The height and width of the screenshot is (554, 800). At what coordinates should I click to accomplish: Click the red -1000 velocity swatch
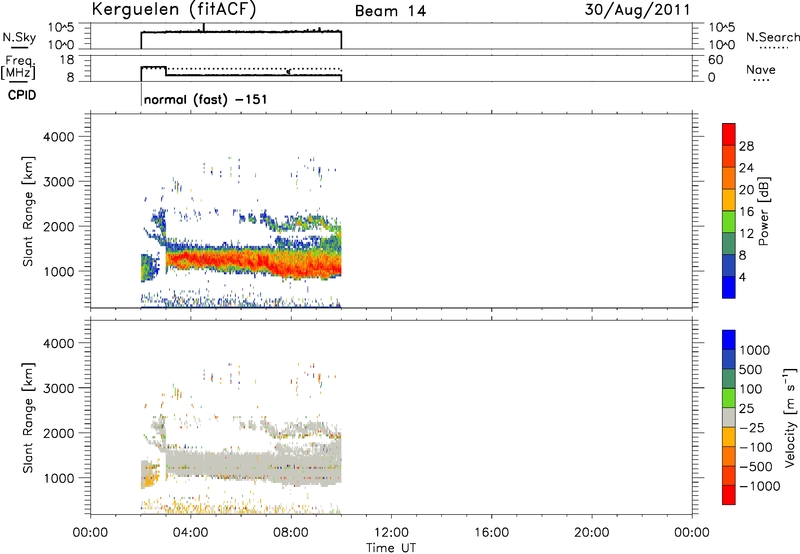click(729, 495)
